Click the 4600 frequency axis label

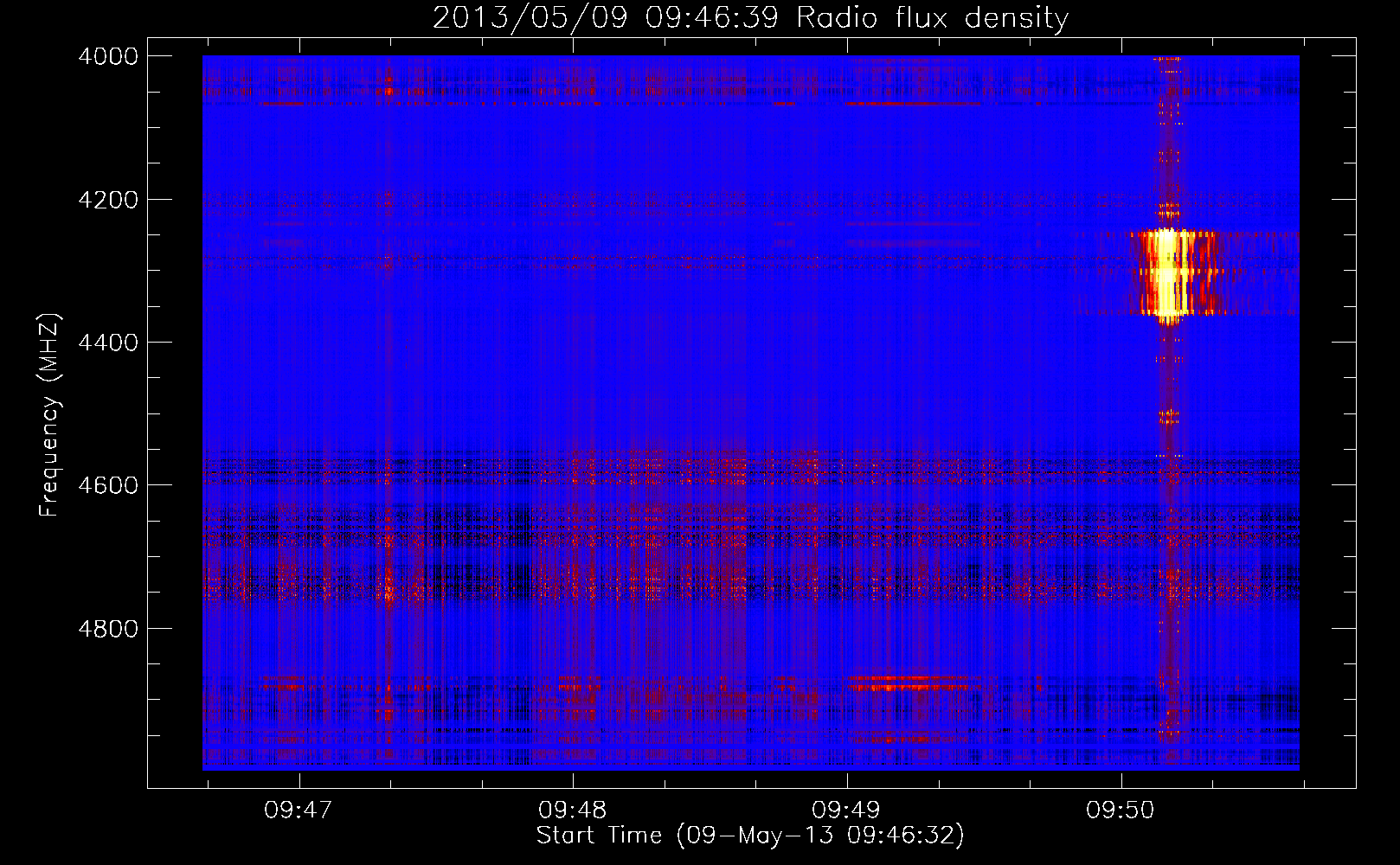108,485
